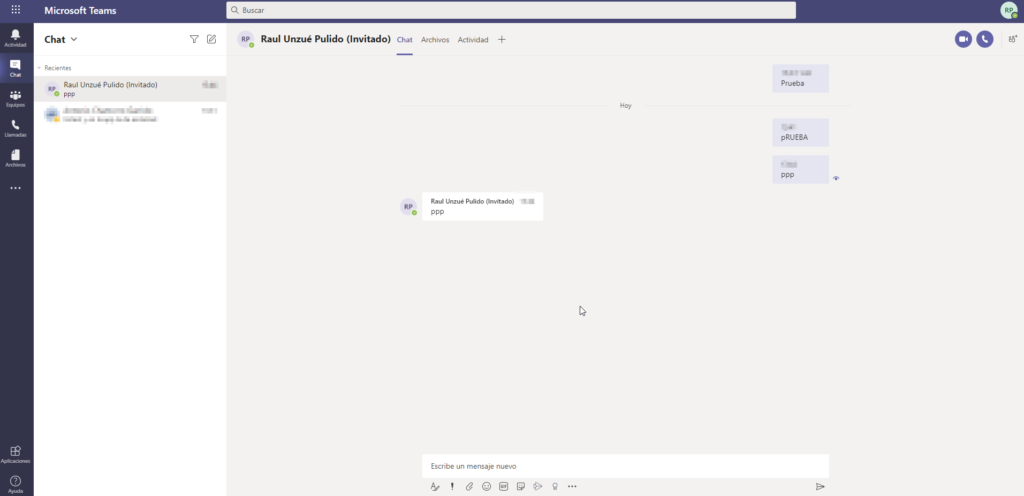The height and width of the screenshot is (496, 1024).
Task: Add a tab with plus button
Action: pyautogui.click(x=502, y=40)
